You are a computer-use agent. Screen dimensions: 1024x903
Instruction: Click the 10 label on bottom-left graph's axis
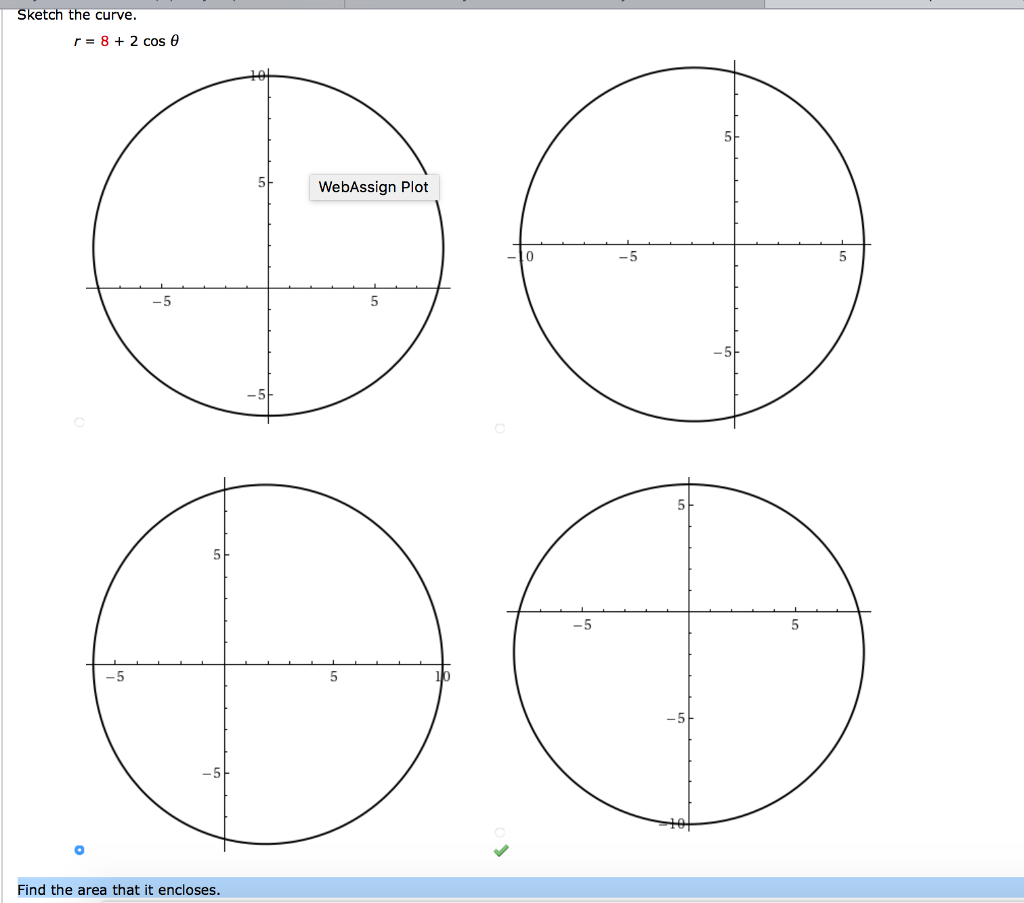441,675
